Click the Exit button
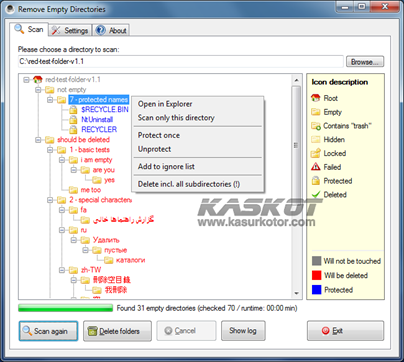The width and height of the screenshot is (404, 362). pyautogui.click(x=345, y=331)
